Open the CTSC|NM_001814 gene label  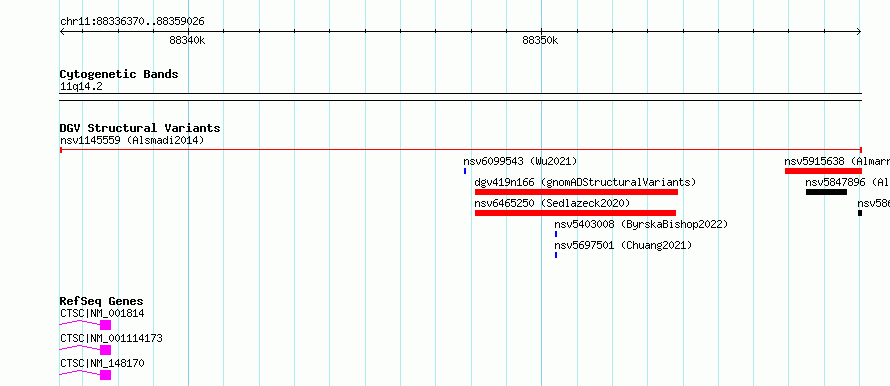102,313
